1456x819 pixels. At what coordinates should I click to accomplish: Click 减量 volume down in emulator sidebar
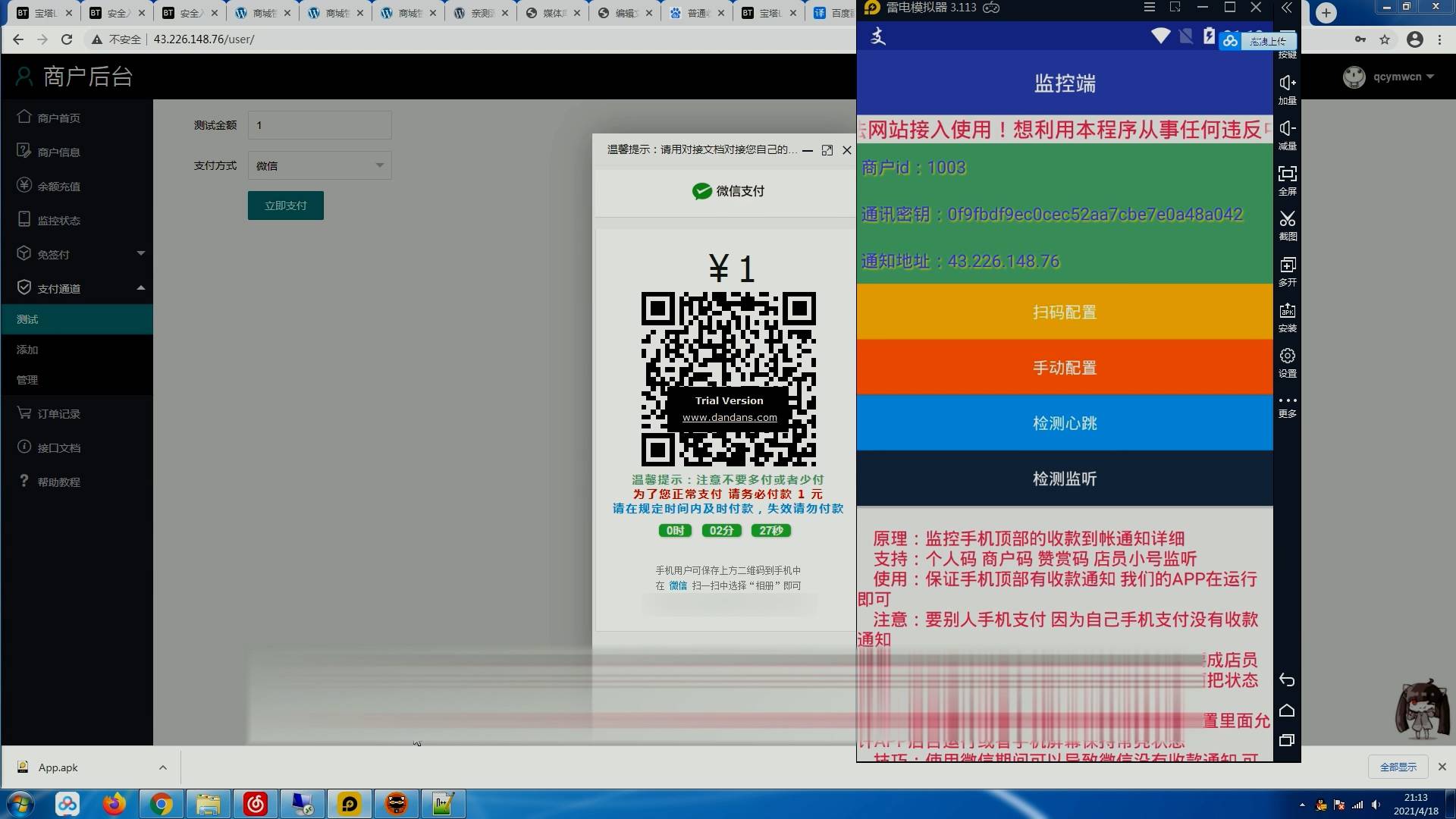[1288, 134]
